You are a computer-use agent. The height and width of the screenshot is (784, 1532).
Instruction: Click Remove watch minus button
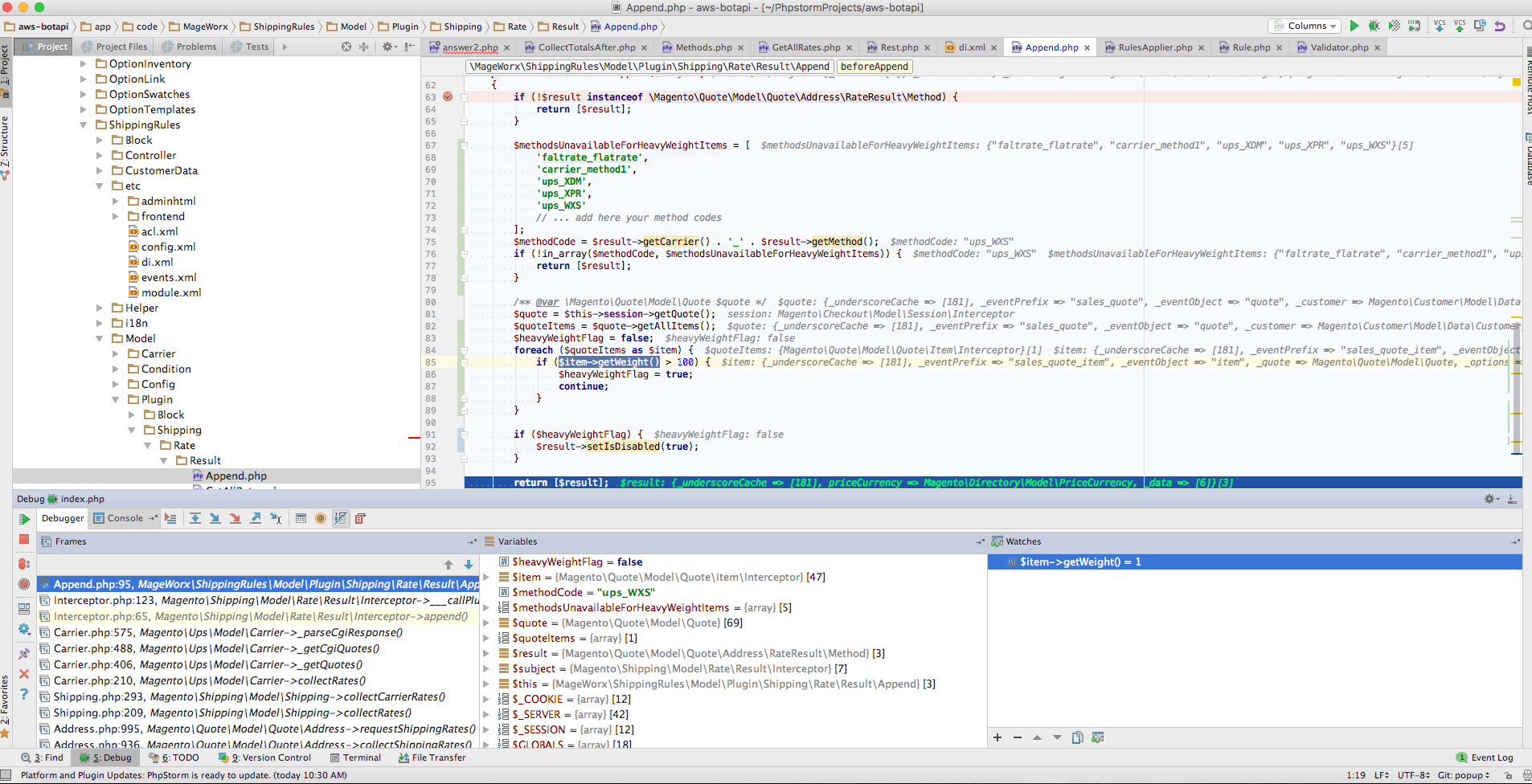[1018, 737]
